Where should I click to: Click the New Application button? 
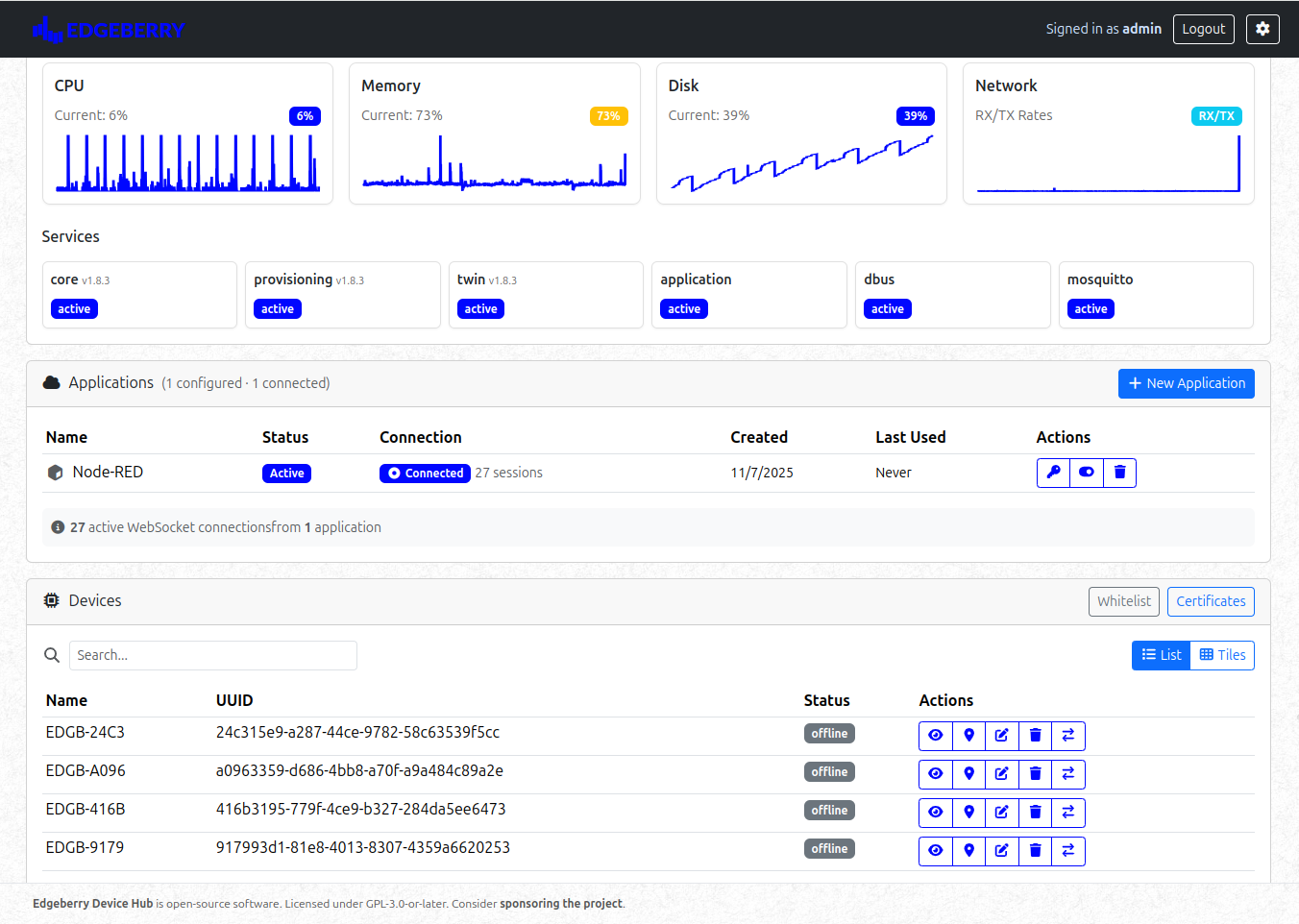(1186, 383)
